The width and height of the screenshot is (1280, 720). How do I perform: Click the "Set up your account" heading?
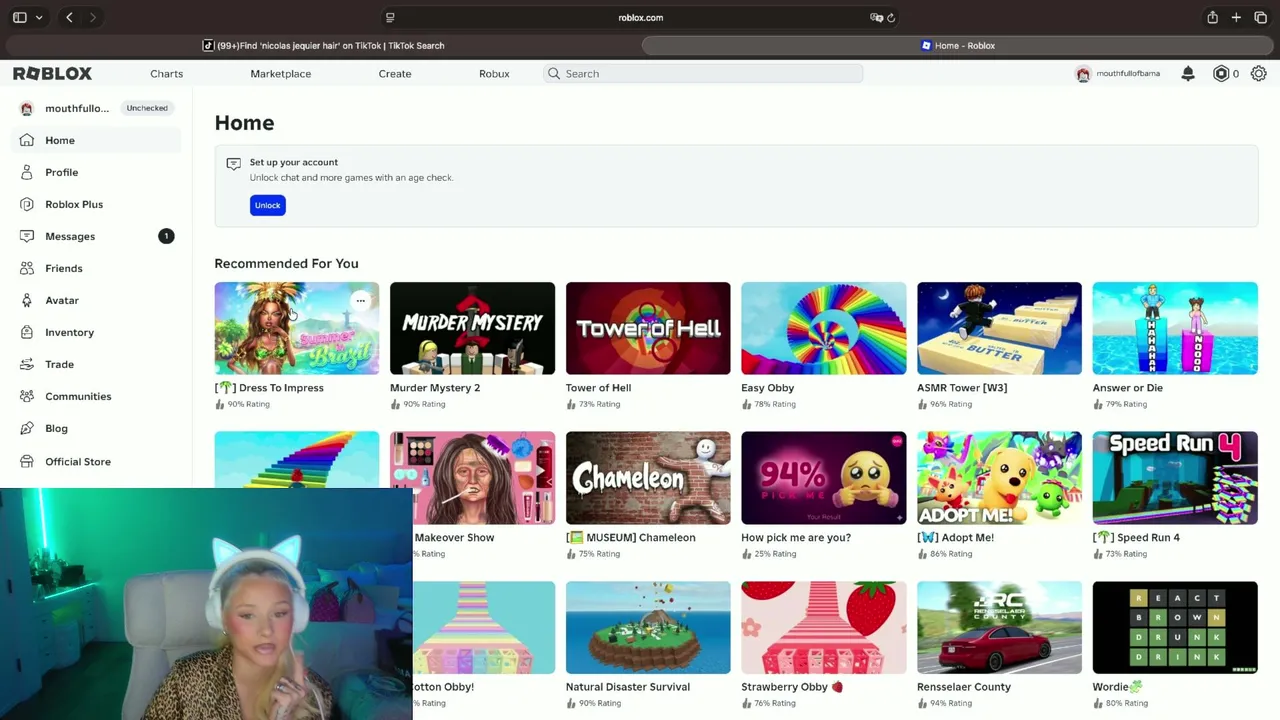pos(294,162)
